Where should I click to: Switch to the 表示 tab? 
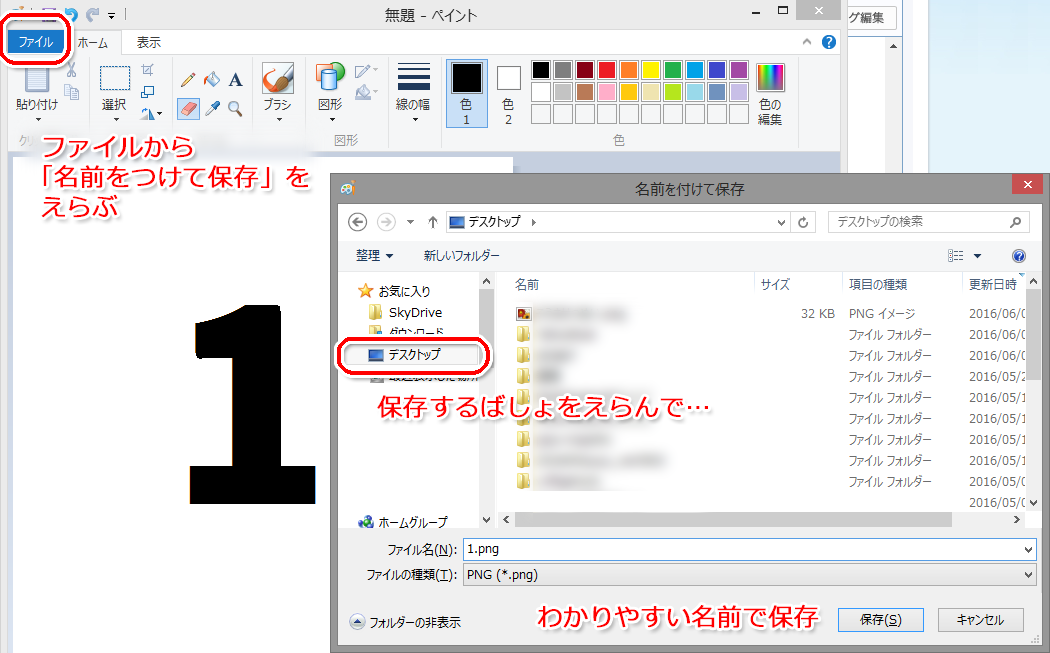click(x=149, y=42)
